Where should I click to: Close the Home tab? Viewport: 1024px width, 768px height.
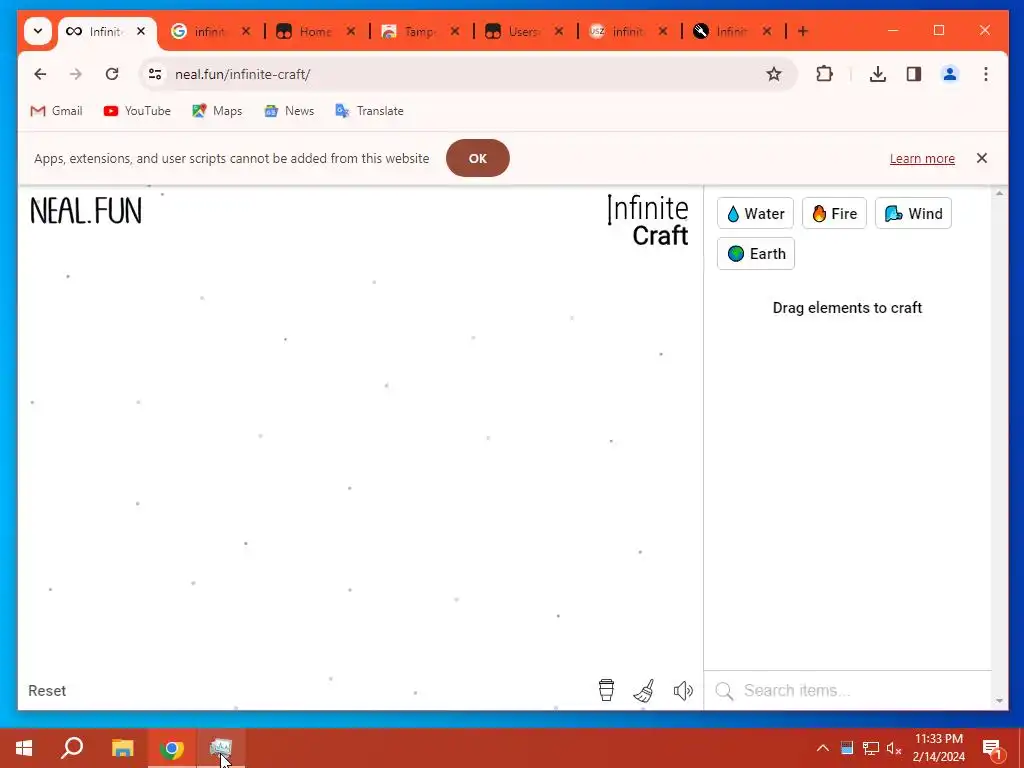351,31
